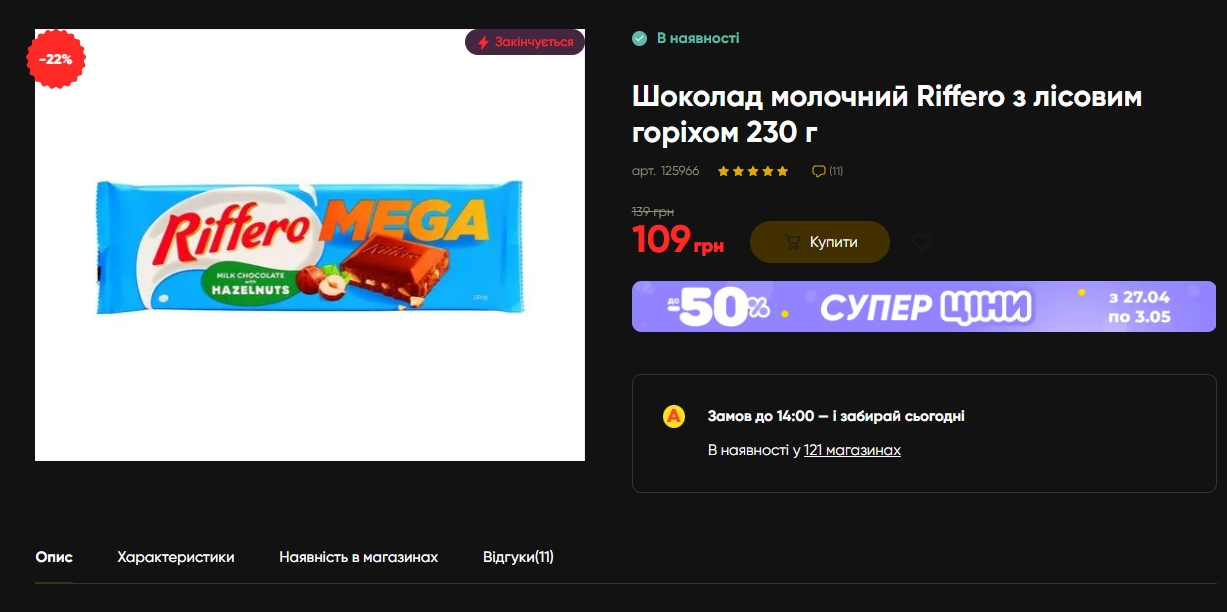
Task: Show the Відгуки(11) tab
Action: click(x=518, y=557)
